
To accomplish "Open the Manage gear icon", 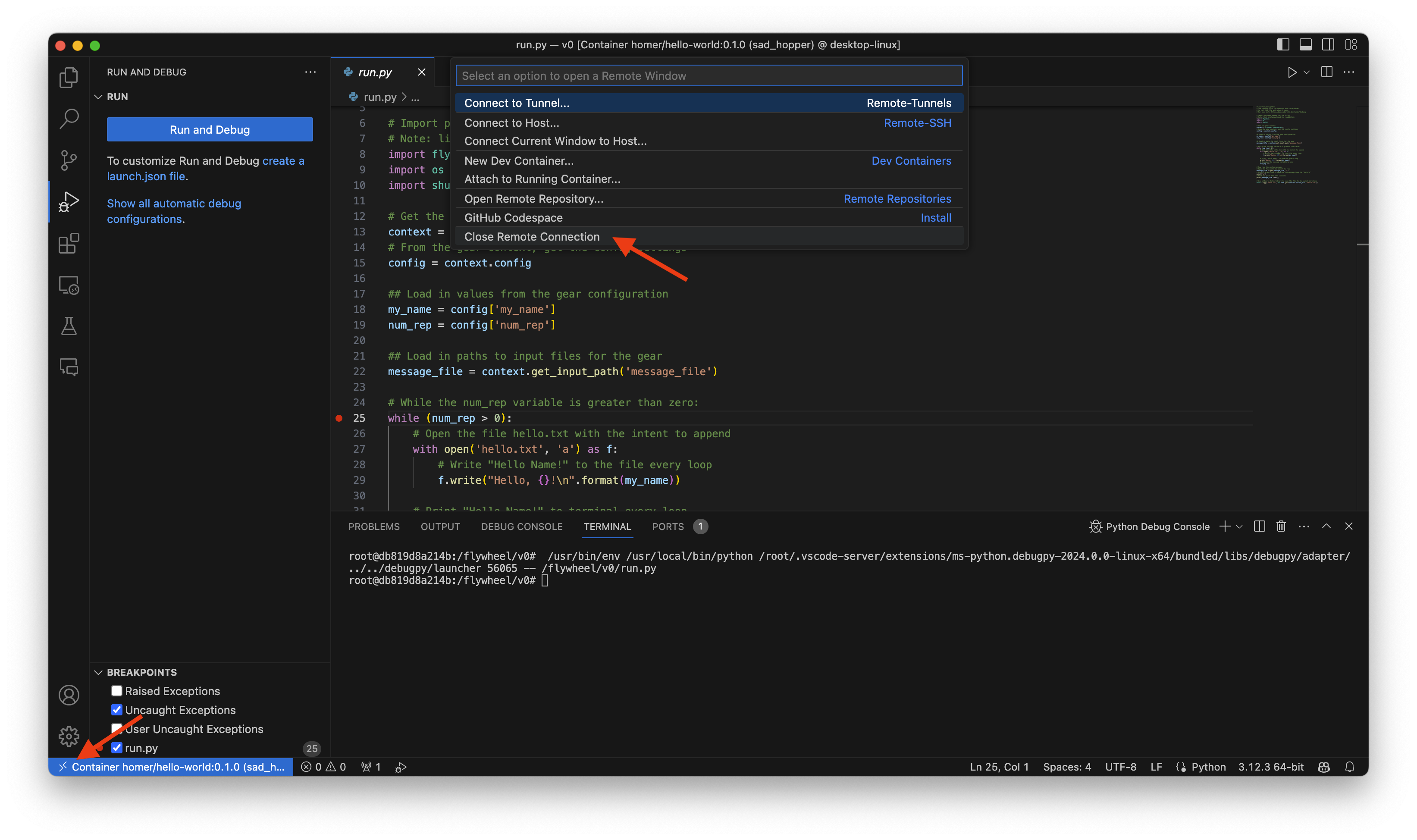I will pyautogui.click(x=69, y=736).
